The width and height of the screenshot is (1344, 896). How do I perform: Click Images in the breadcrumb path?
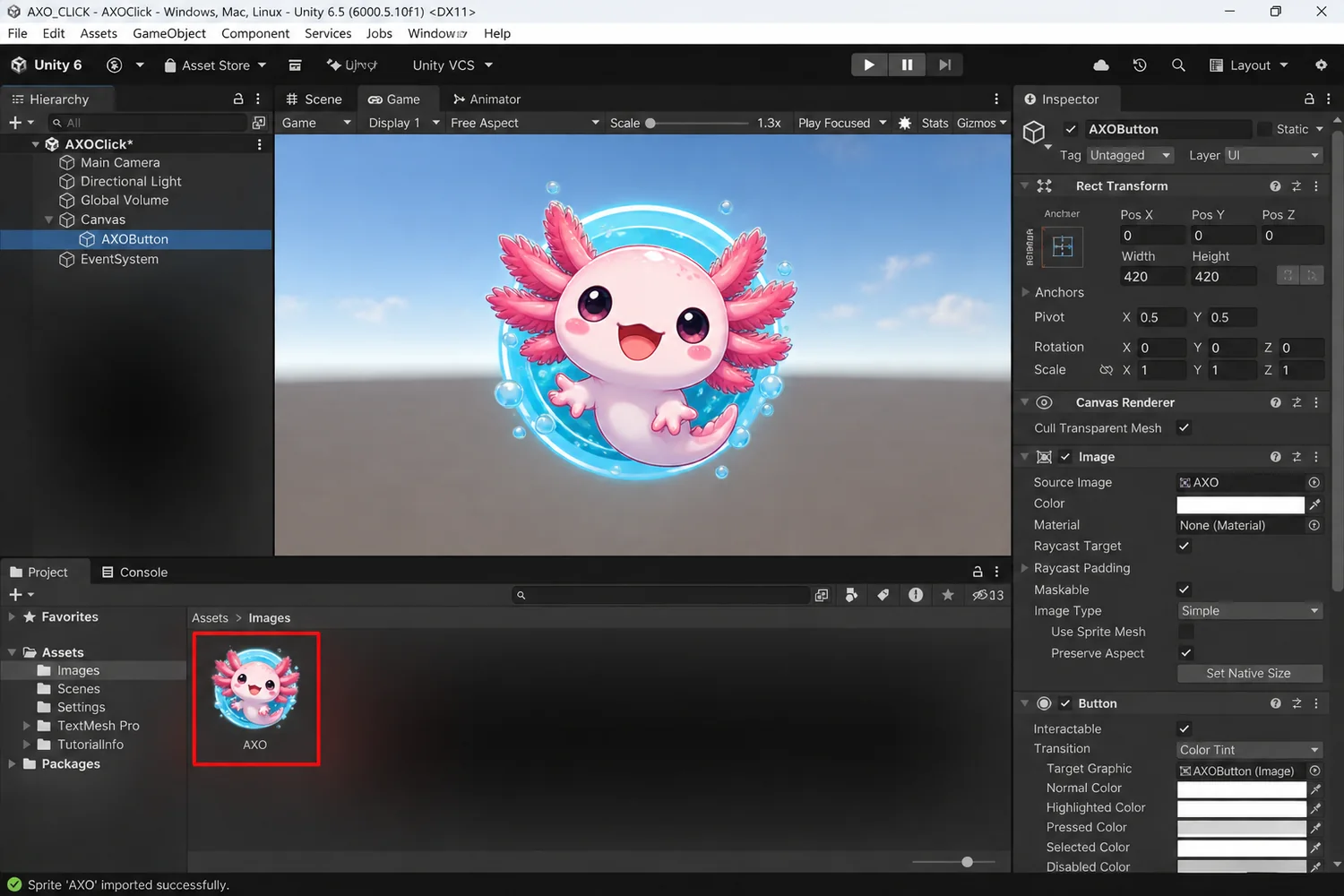pos(270,618)
